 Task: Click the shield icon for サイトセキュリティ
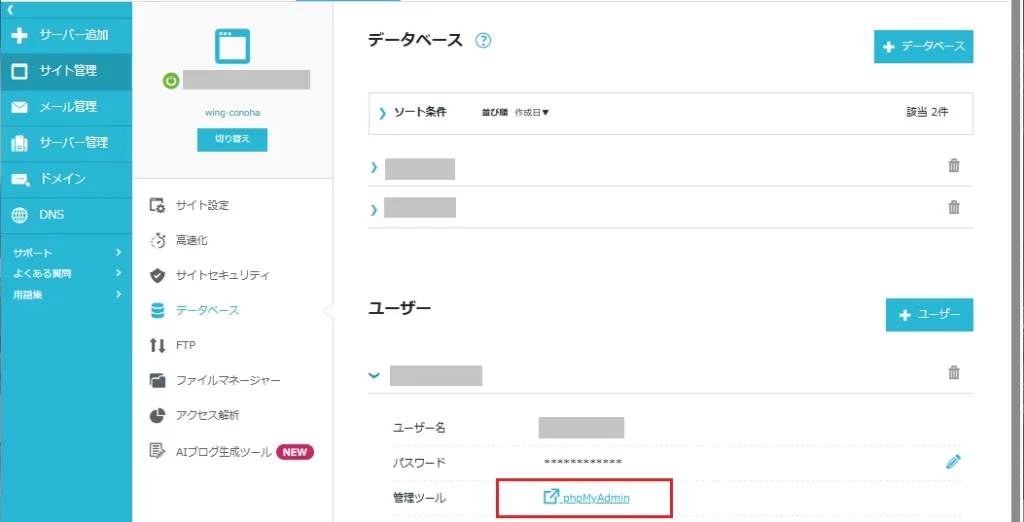(x=157, y=275)
